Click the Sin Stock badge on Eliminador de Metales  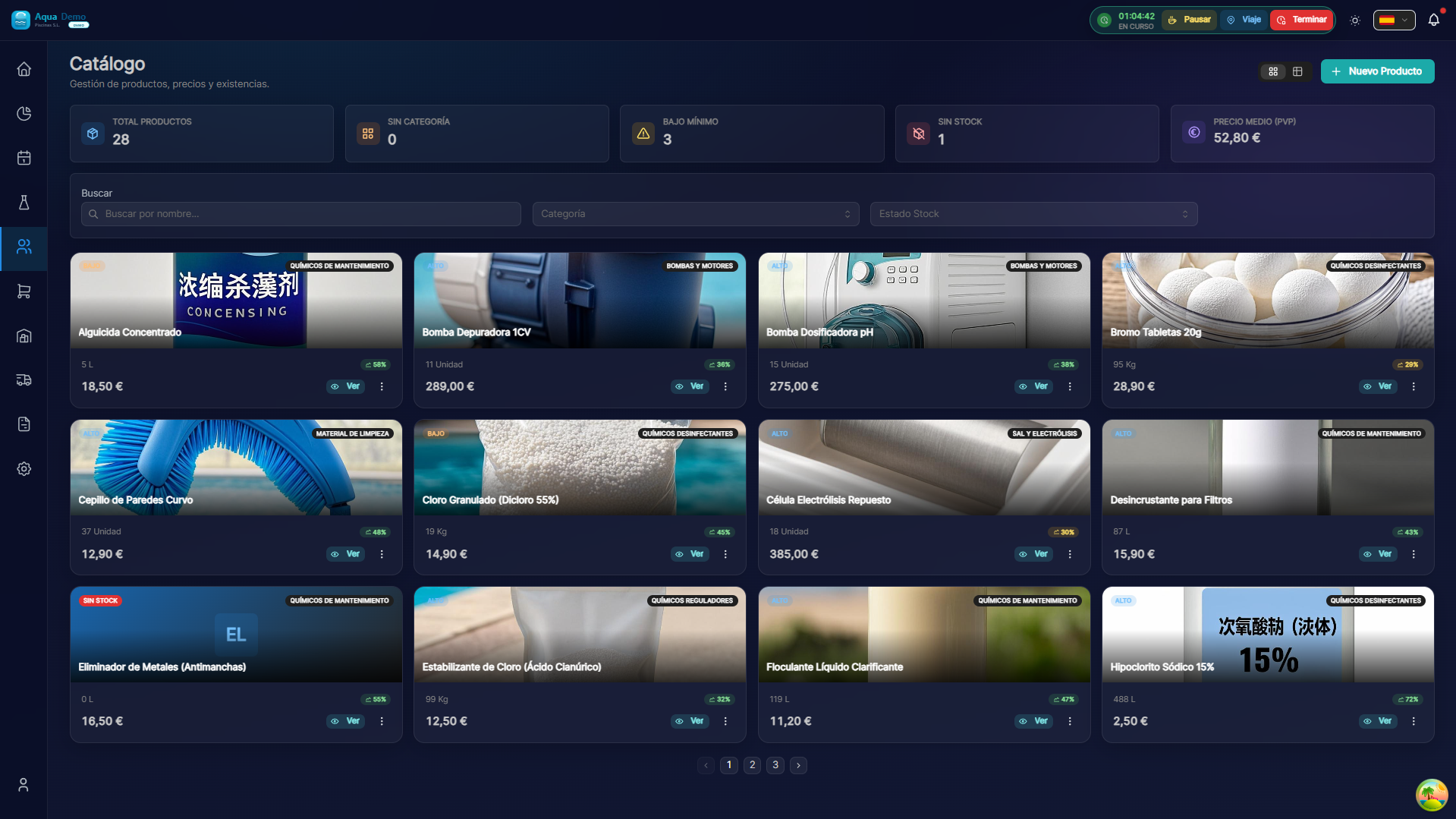[100, 600]
